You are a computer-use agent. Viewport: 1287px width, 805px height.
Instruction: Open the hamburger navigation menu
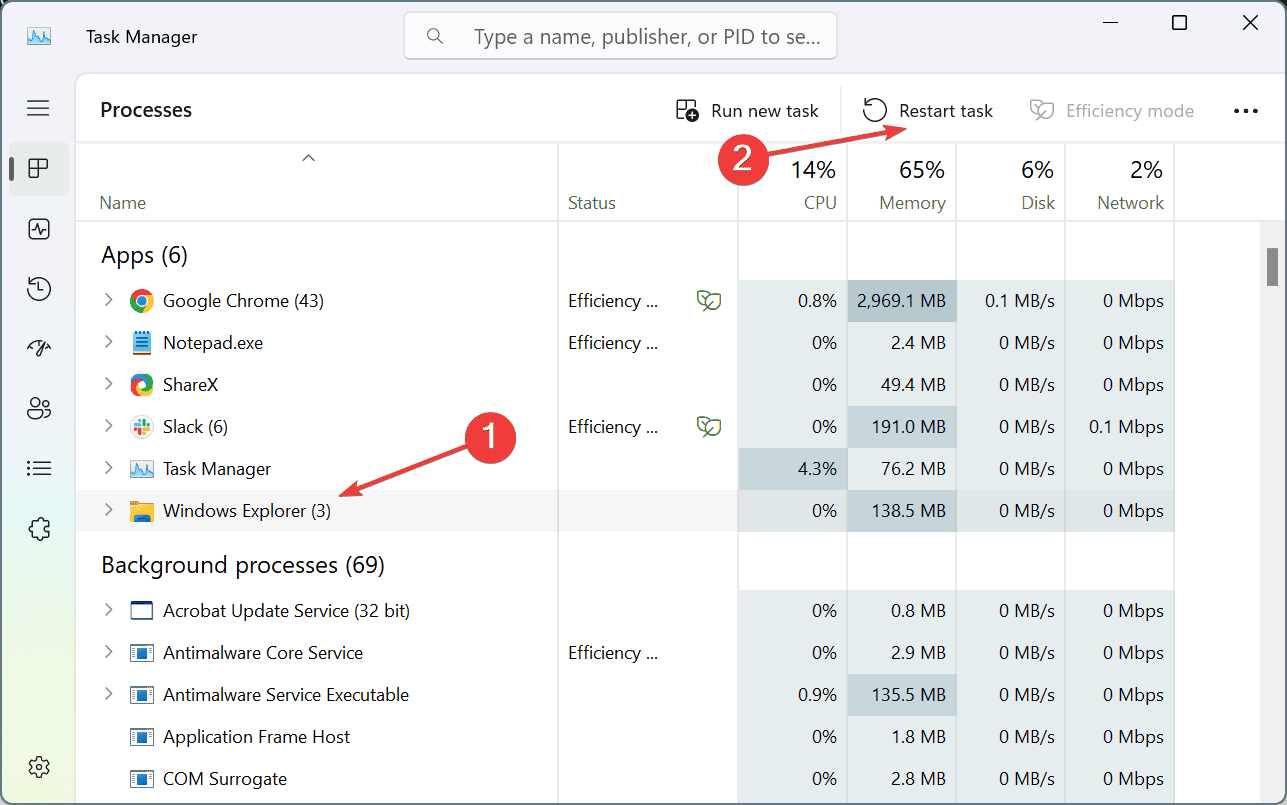38,108
